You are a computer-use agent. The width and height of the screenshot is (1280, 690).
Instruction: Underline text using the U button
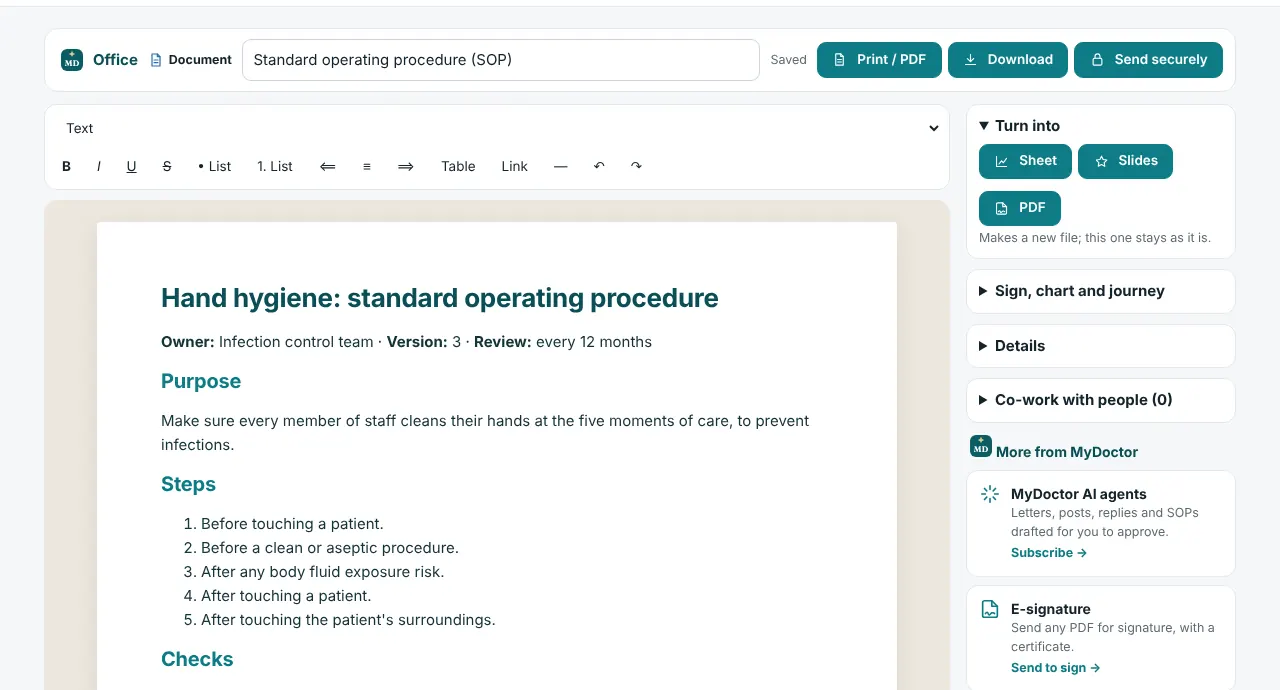coord(131,167)
